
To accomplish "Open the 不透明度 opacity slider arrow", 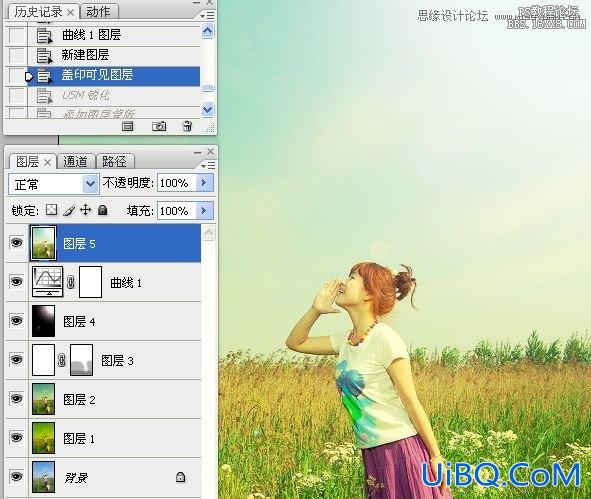I will click(x=204, y=183).
